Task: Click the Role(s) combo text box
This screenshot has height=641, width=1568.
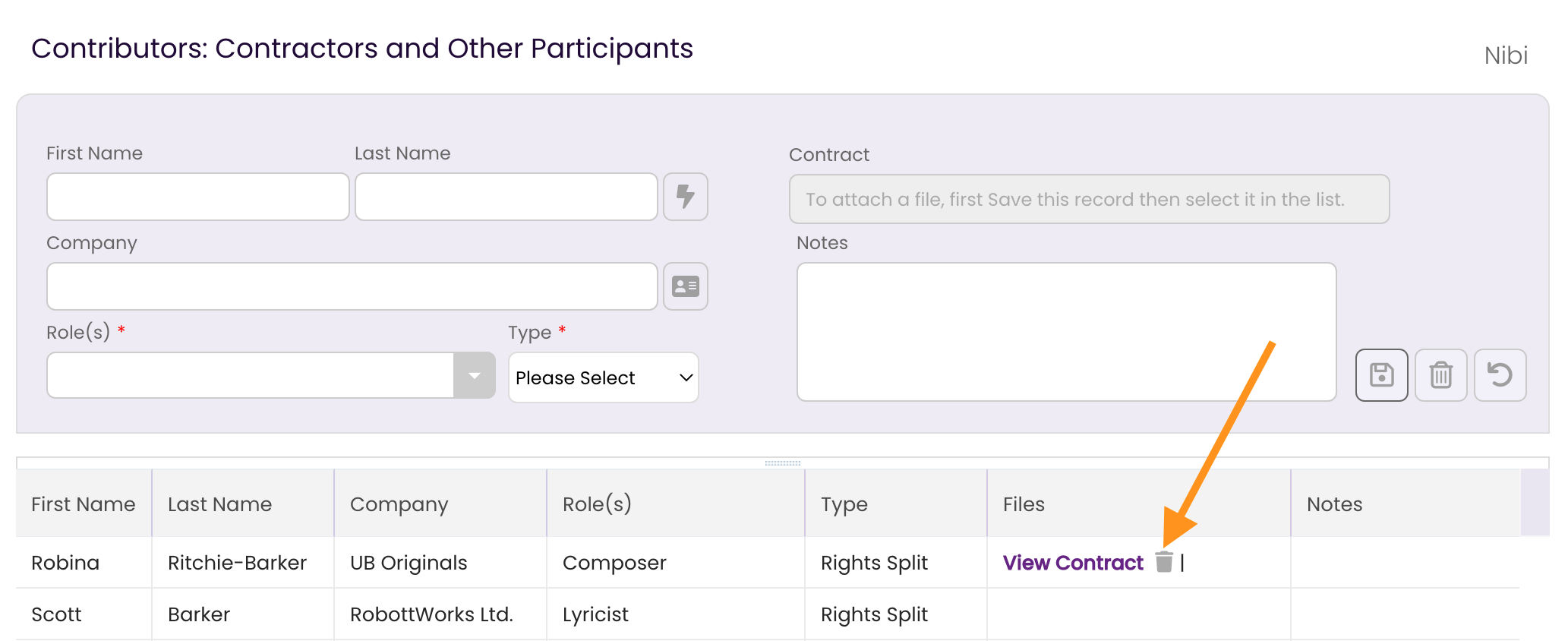Action: [x=251, y=375]
